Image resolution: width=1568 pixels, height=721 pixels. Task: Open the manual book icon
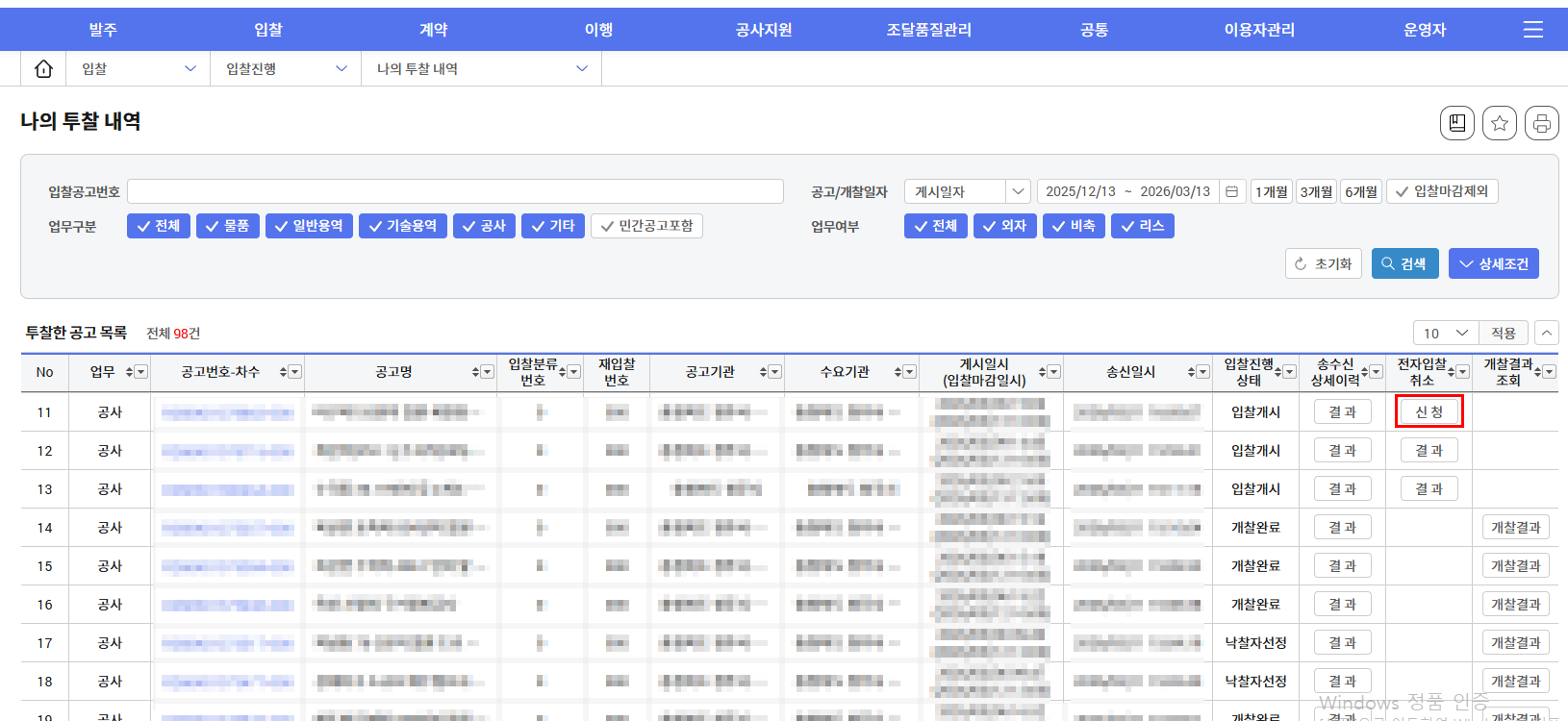(x=1457, y=123)
